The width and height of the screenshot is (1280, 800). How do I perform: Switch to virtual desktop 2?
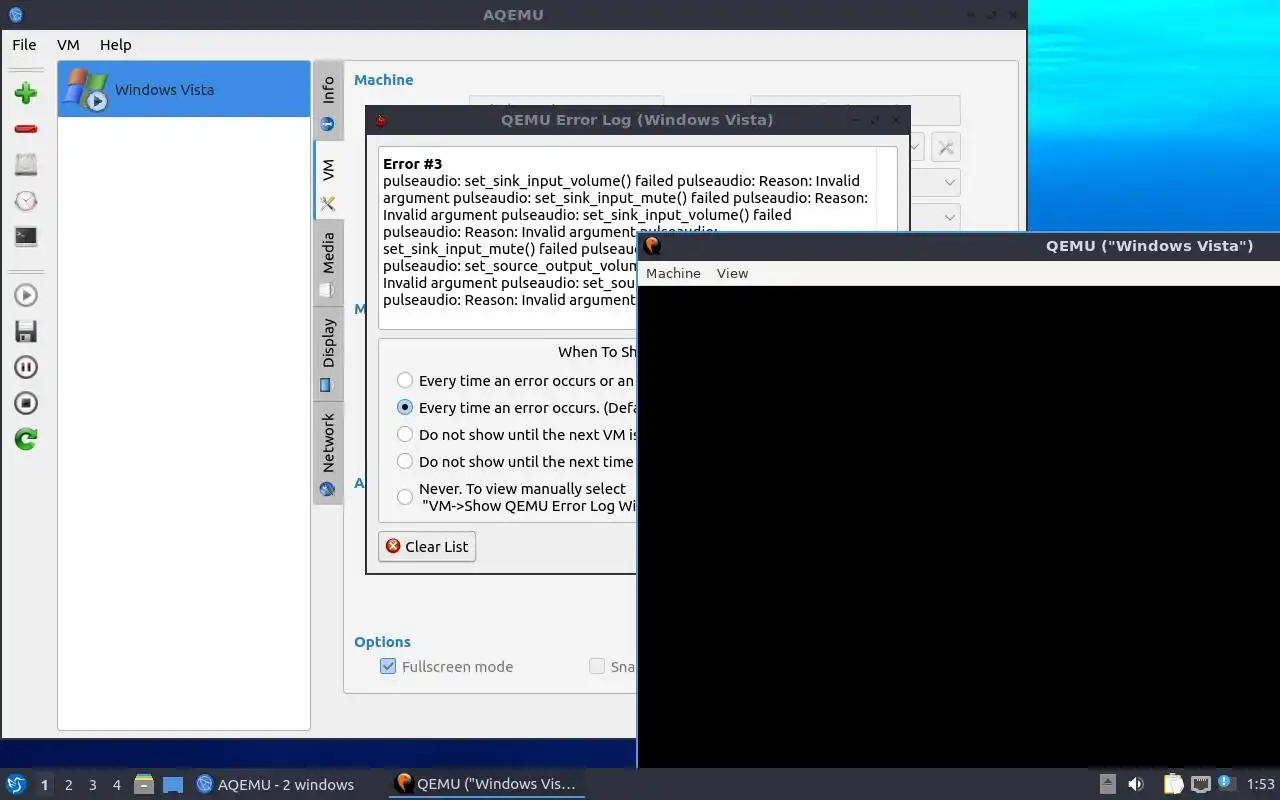[68, 785]
